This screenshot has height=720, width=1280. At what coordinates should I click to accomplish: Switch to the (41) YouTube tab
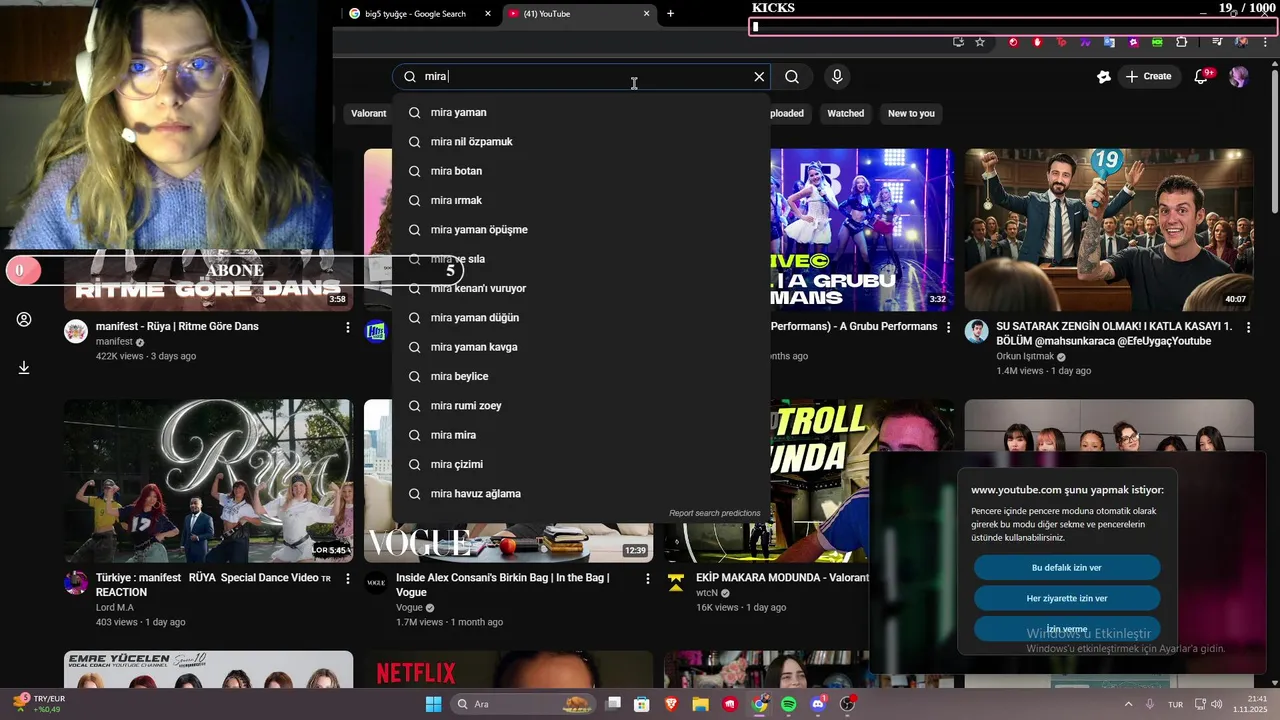click(580, 14)
